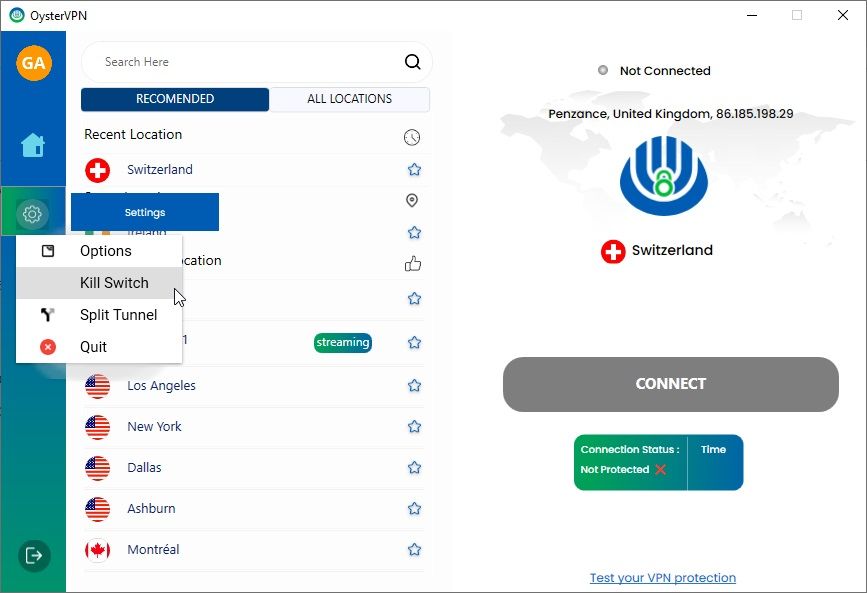Click the settings gear icon
The width and height of the screenshot is (867, 593).
click(x=33, y=213)
